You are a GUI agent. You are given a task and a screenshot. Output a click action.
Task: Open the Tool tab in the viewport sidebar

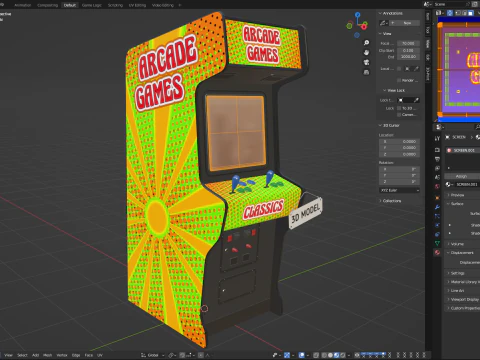[428, 30]
